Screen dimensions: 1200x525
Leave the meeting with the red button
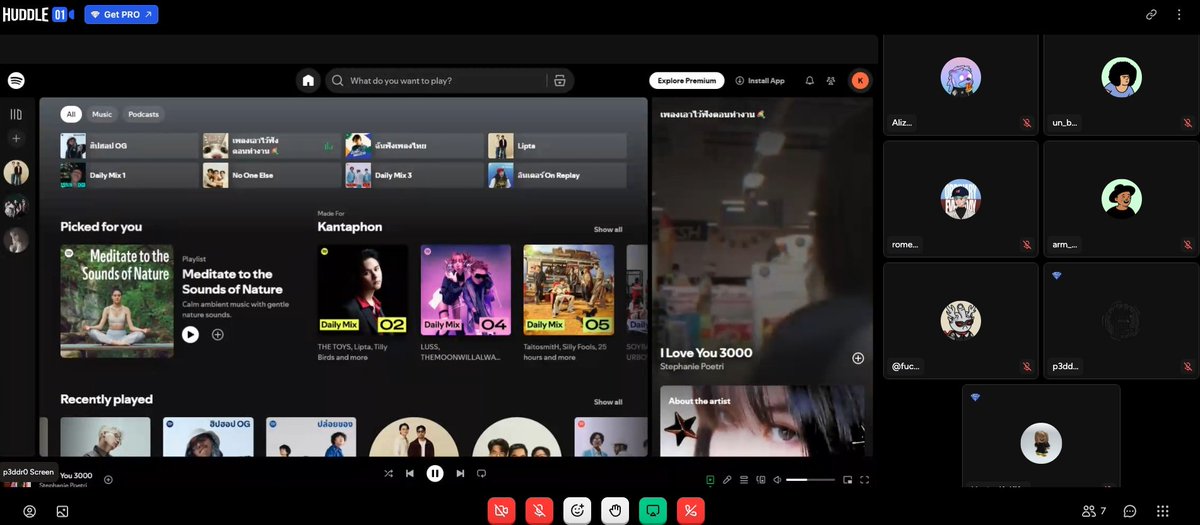tap(691, 510)
